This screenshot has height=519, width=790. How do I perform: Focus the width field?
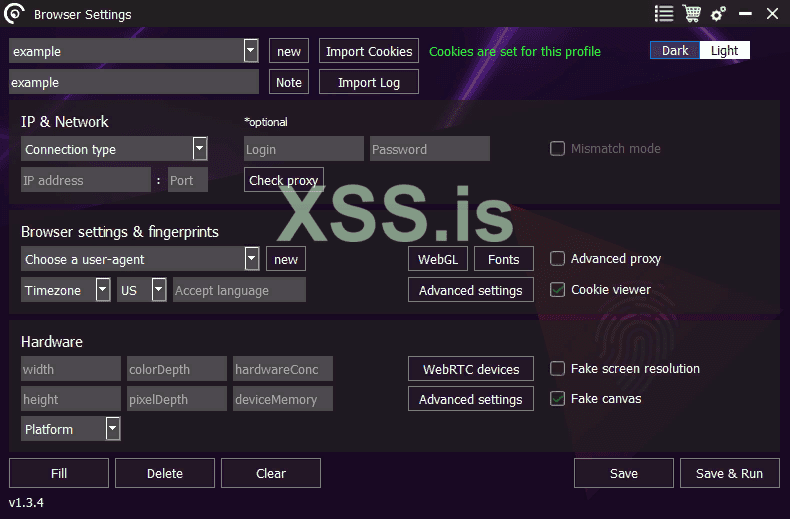point(71,369)
